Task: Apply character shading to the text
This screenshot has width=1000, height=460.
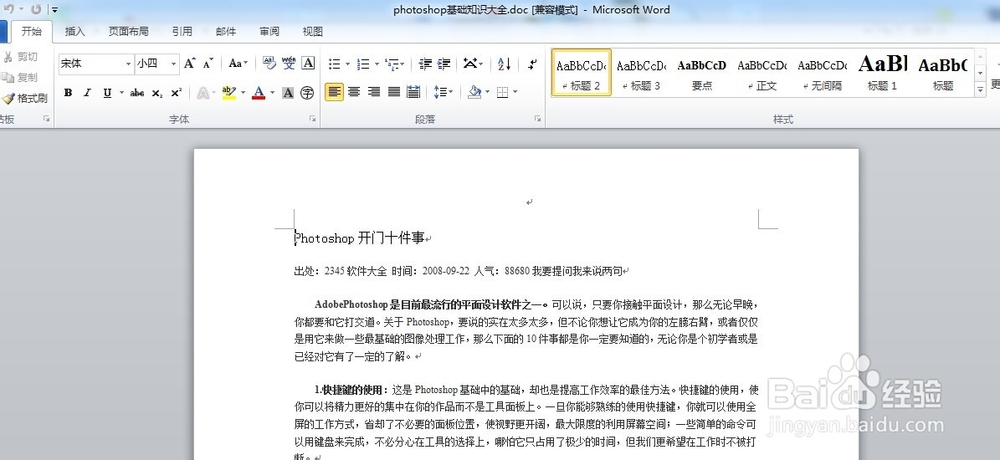Action: (x=288, y=93)
